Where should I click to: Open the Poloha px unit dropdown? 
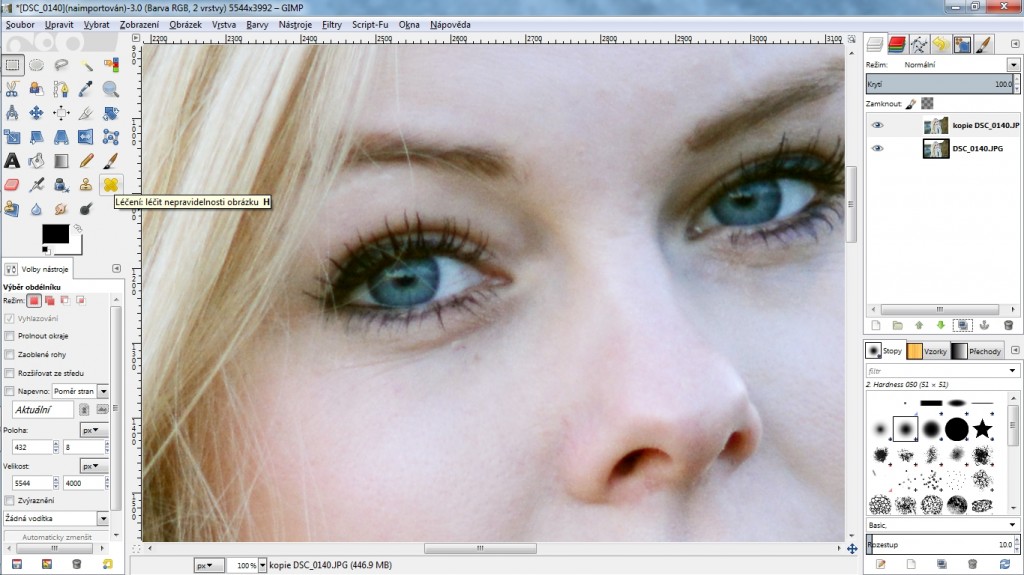point(94,430)
